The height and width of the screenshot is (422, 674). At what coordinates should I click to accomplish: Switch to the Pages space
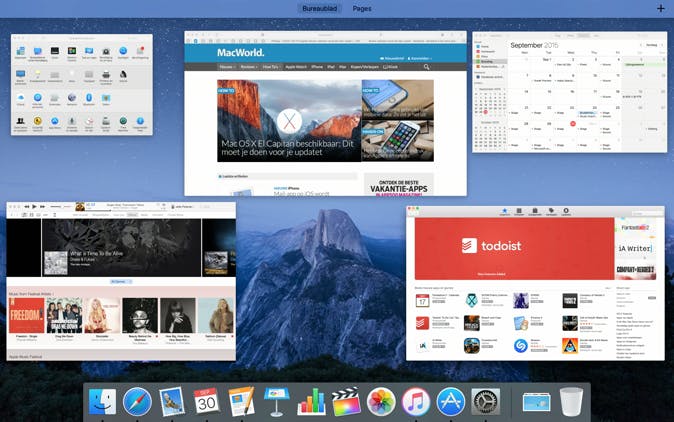[362, 9]
